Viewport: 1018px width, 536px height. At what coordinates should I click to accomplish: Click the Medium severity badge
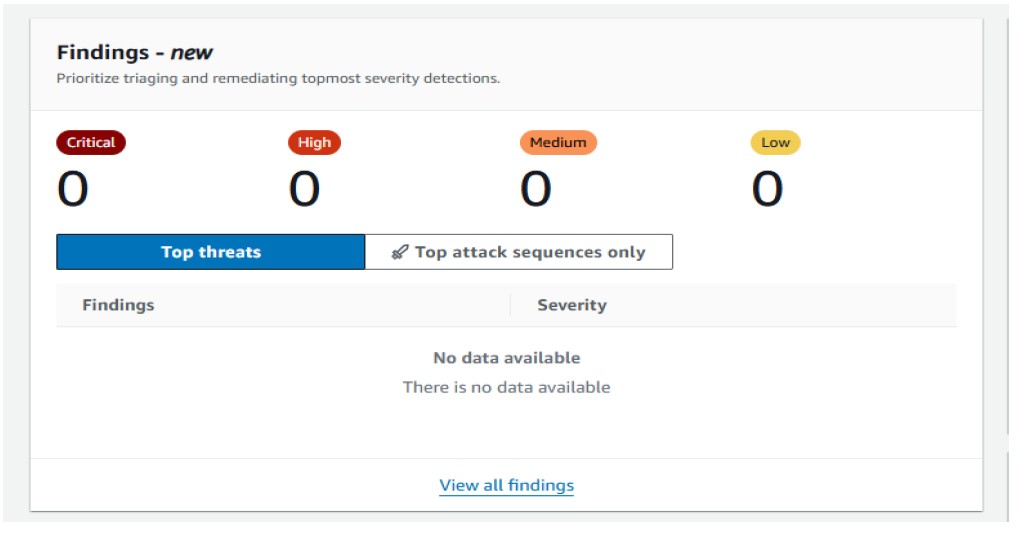click(x=558, y=143)
